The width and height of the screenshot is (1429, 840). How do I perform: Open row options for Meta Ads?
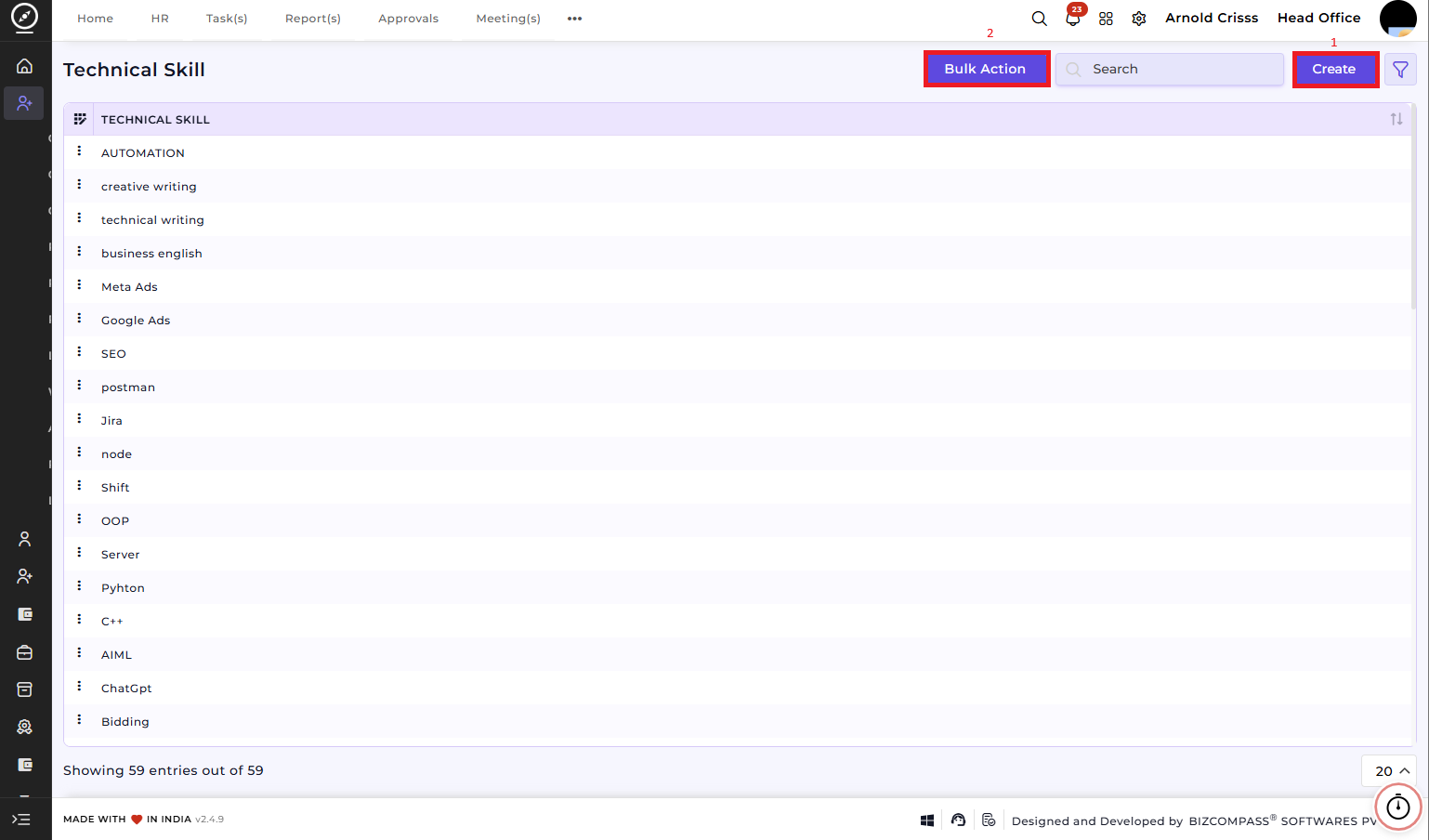click(79, 284)
